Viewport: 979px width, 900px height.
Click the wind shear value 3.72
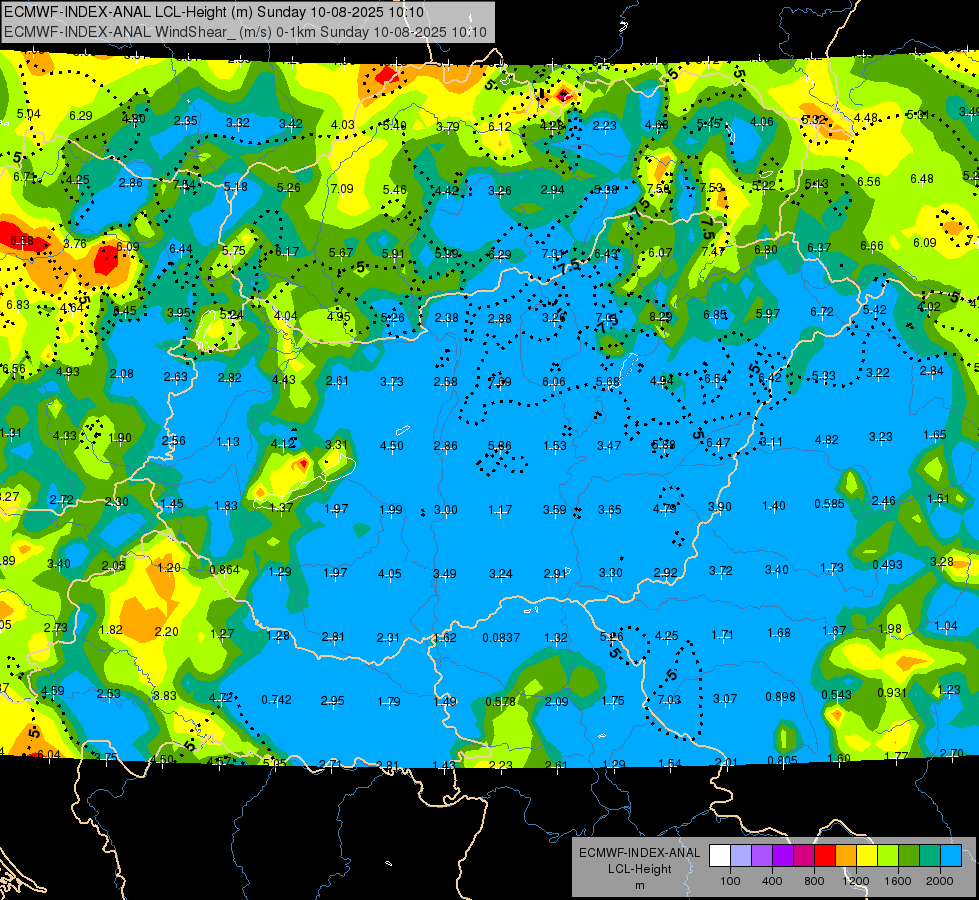pos(721,570)
